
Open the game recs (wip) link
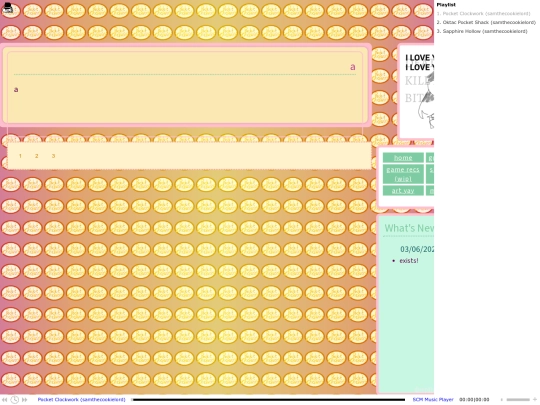click(403, 174)
